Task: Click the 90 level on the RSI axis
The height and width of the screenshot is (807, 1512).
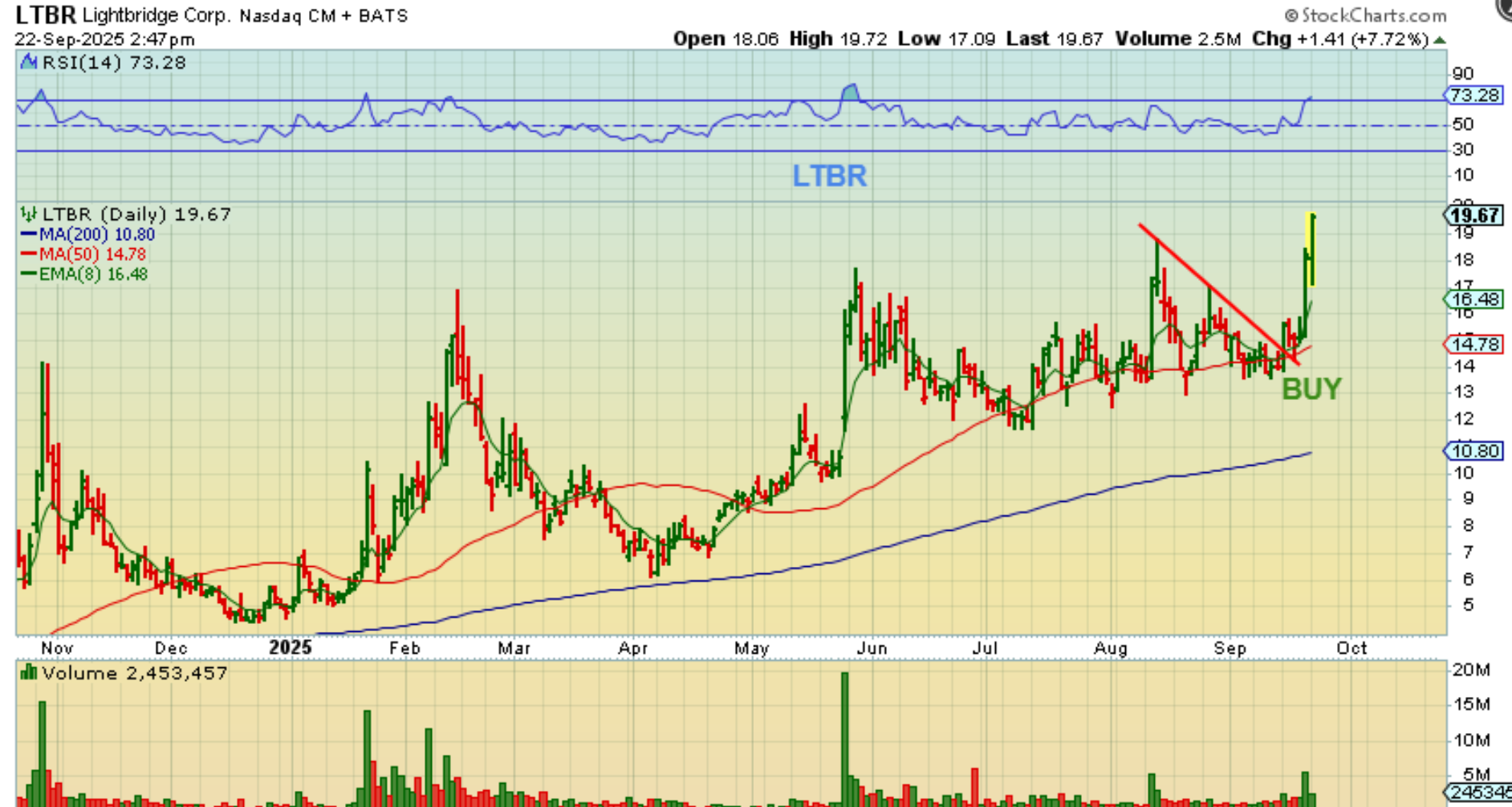Action: tap(1462, 74)
